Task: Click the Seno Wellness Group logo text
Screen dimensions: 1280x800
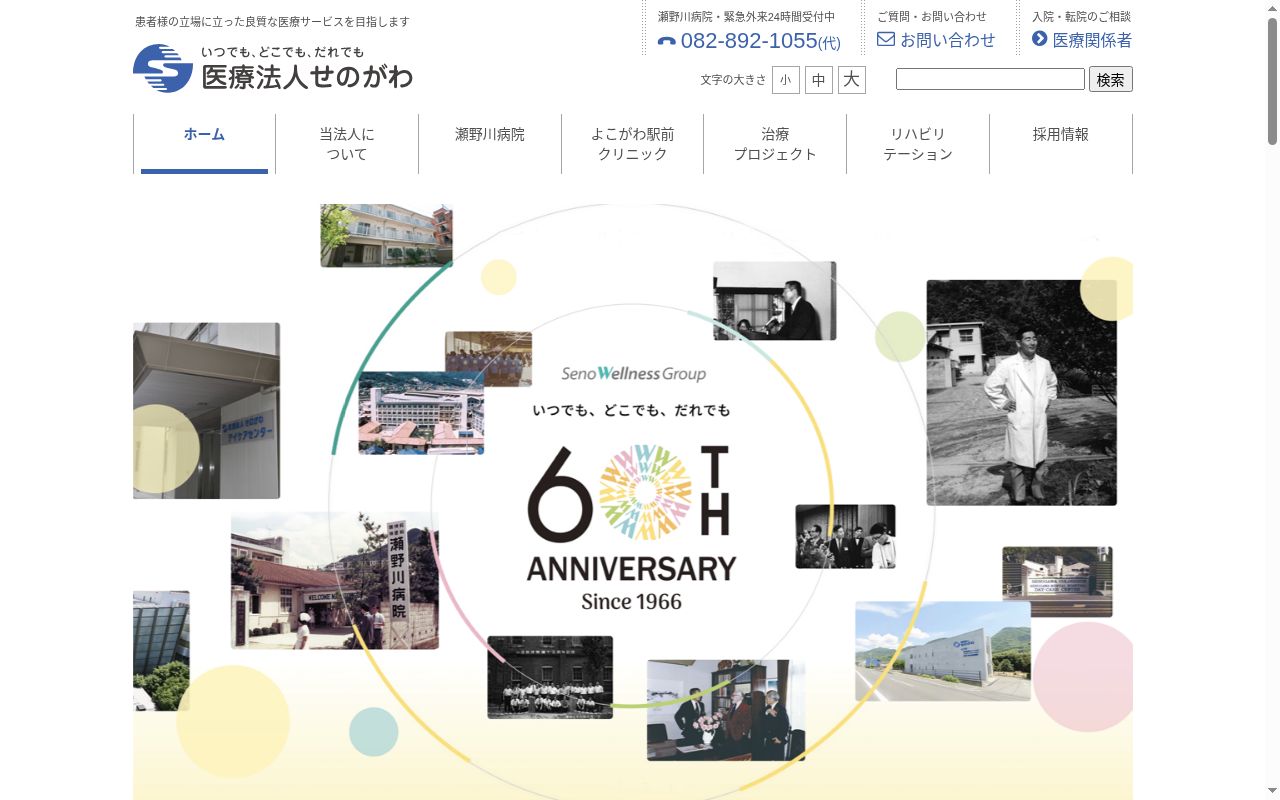Action: click(x=633, y=373)
